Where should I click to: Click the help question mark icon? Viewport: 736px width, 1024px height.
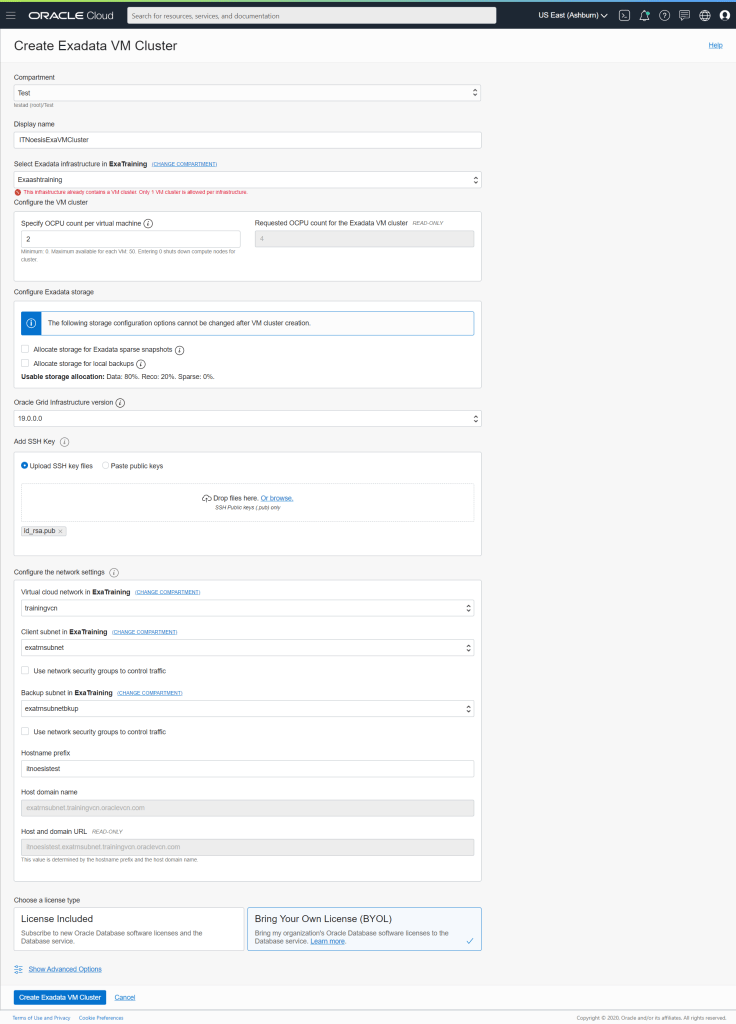point(664,15)
